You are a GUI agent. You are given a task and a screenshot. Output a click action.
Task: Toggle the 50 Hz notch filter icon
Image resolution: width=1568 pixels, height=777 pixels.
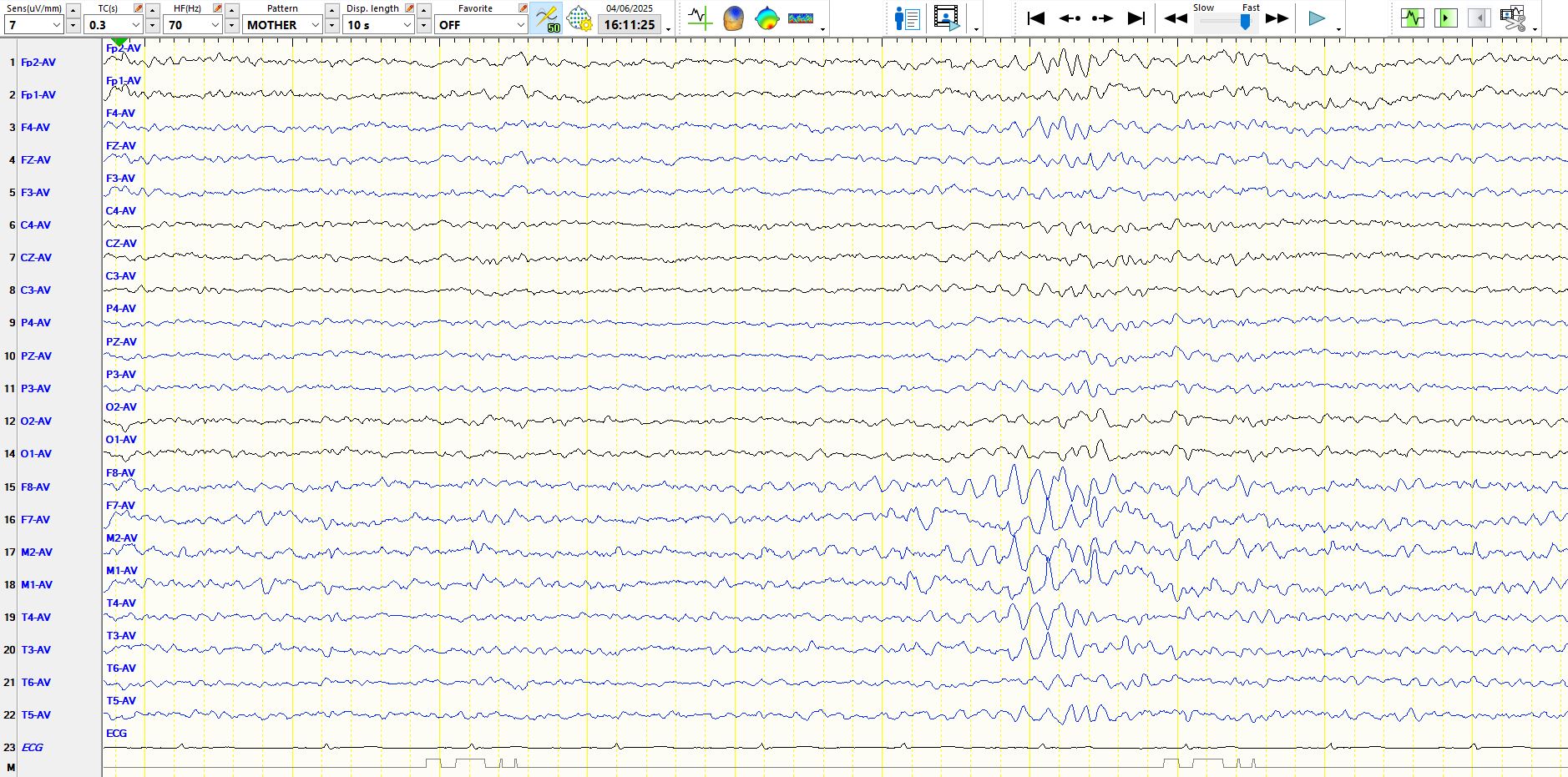click(547, 18)
